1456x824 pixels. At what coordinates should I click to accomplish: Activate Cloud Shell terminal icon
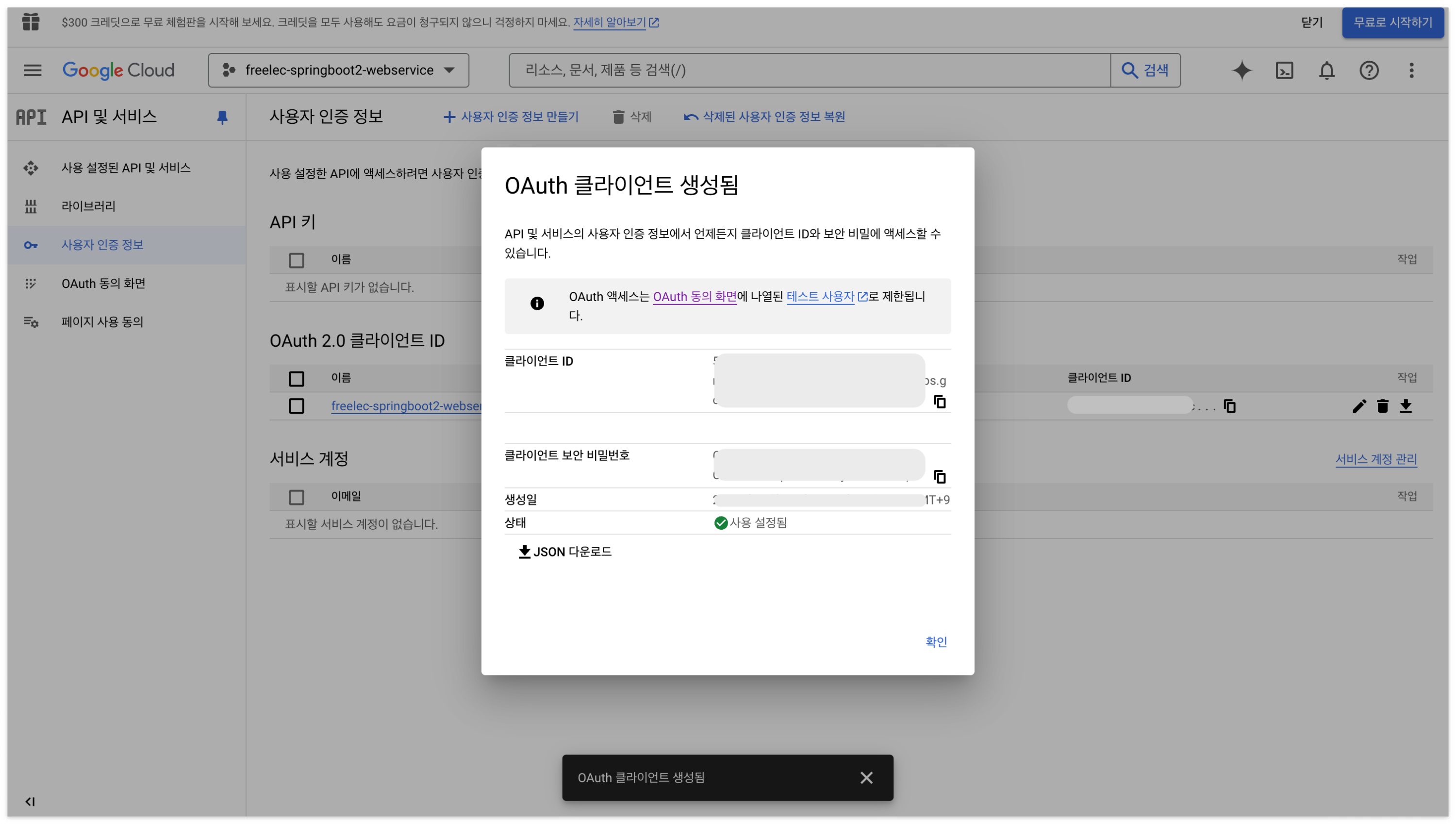(1284, 70)
